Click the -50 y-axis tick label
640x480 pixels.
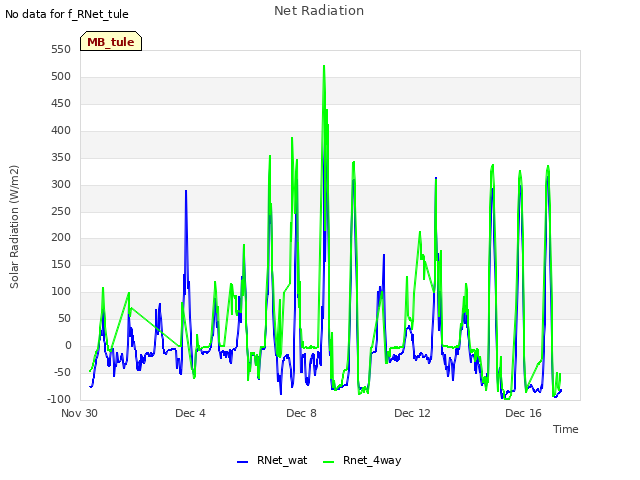click(x=62, y=372)
